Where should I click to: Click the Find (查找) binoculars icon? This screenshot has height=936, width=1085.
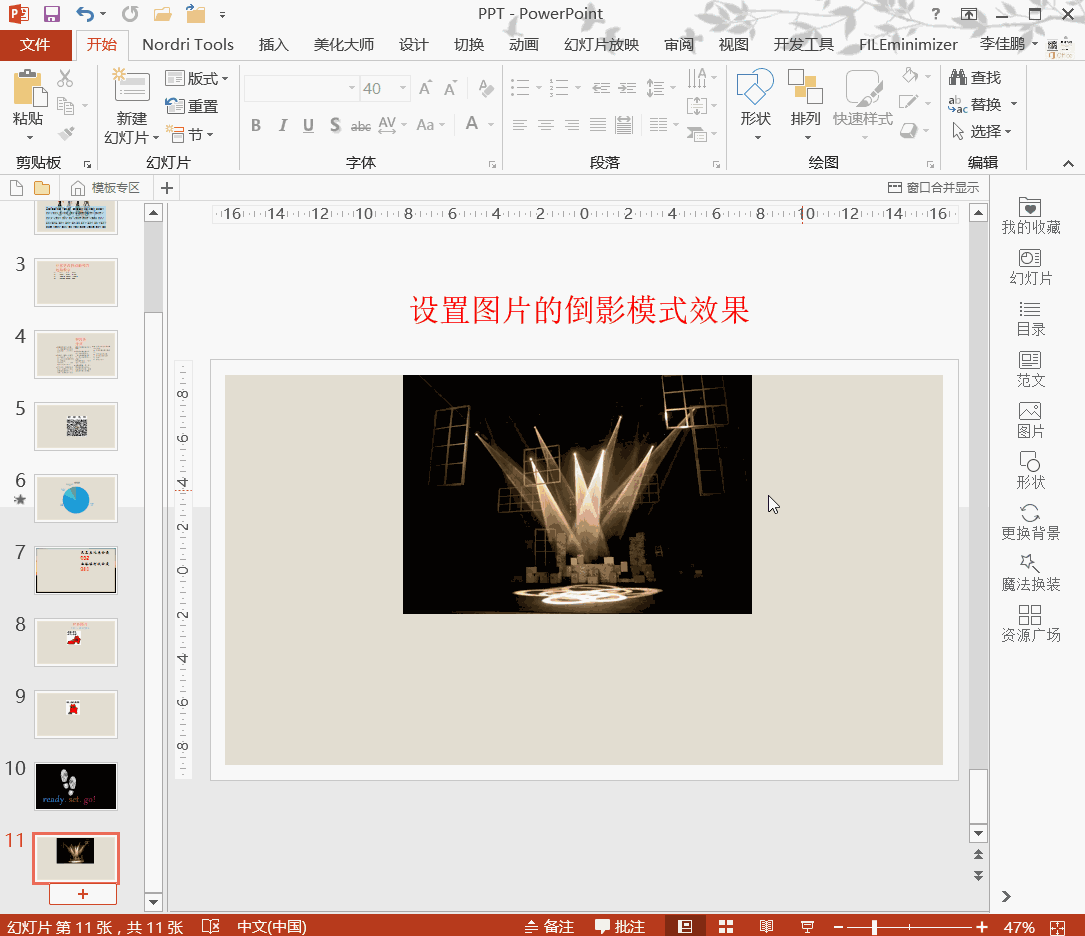(x=958, y=77)
